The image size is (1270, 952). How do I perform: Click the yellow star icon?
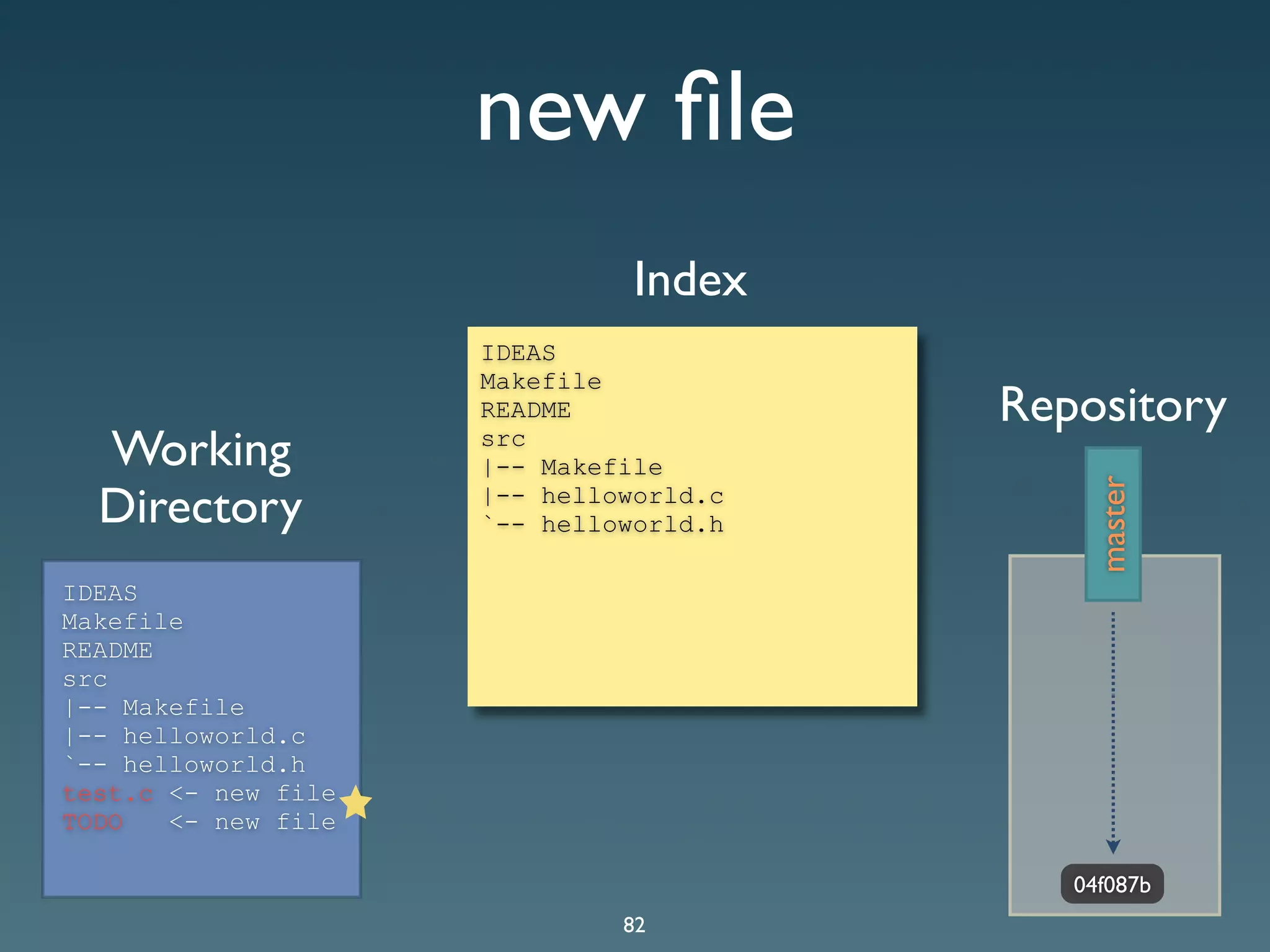[x=356, y=803]
